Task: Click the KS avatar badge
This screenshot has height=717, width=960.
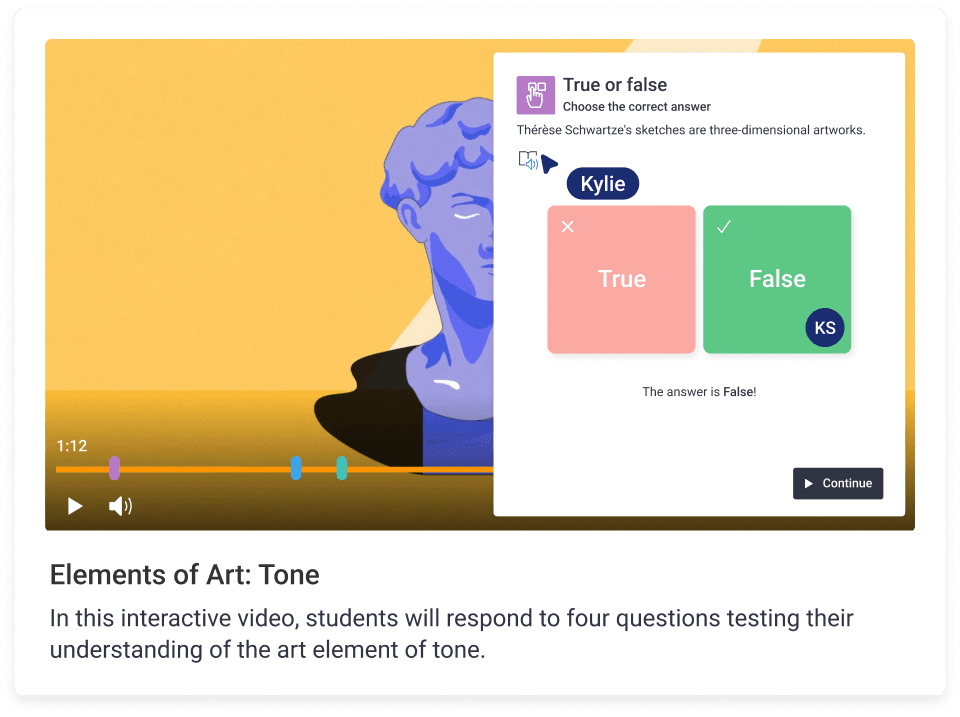Action: pos(825,328)
